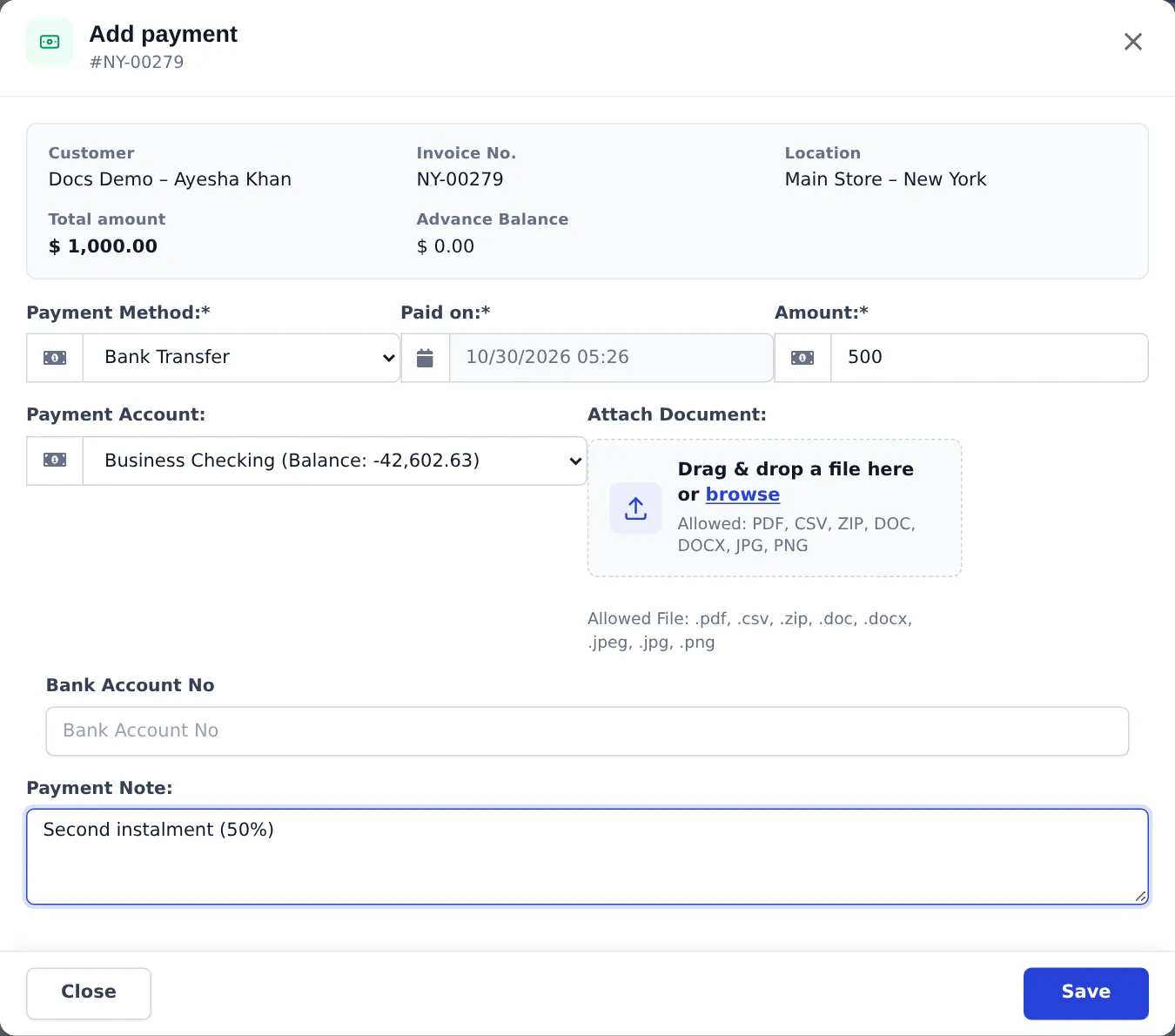Open the Payment Account dropdown showing Business Checking
This screenshot has height=1036, width=1175.
[x=335, y=461]
